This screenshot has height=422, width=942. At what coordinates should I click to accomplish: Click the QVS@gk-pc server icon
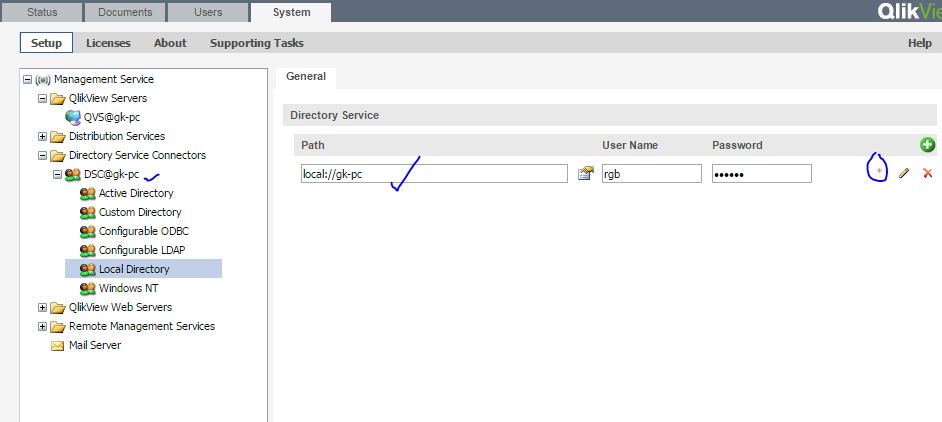[x=73, y=117]
